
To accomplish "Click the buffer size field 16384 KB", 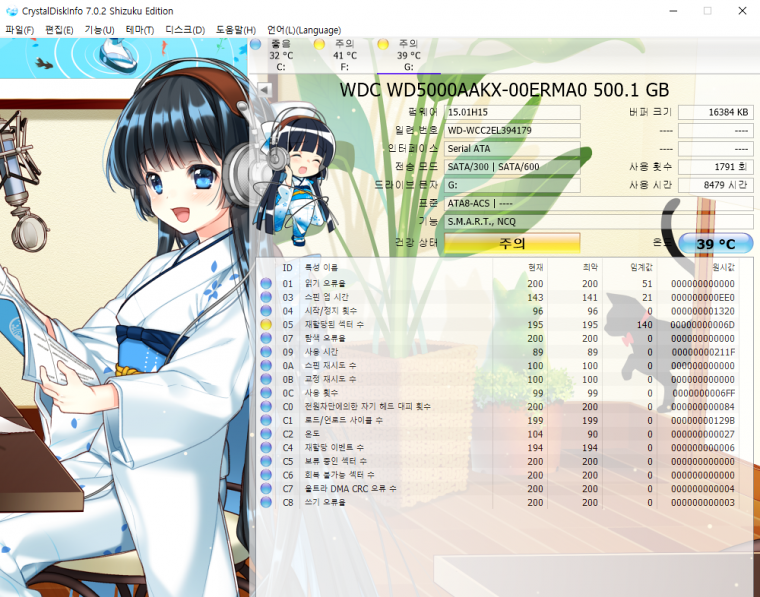I will click(716, 112).
